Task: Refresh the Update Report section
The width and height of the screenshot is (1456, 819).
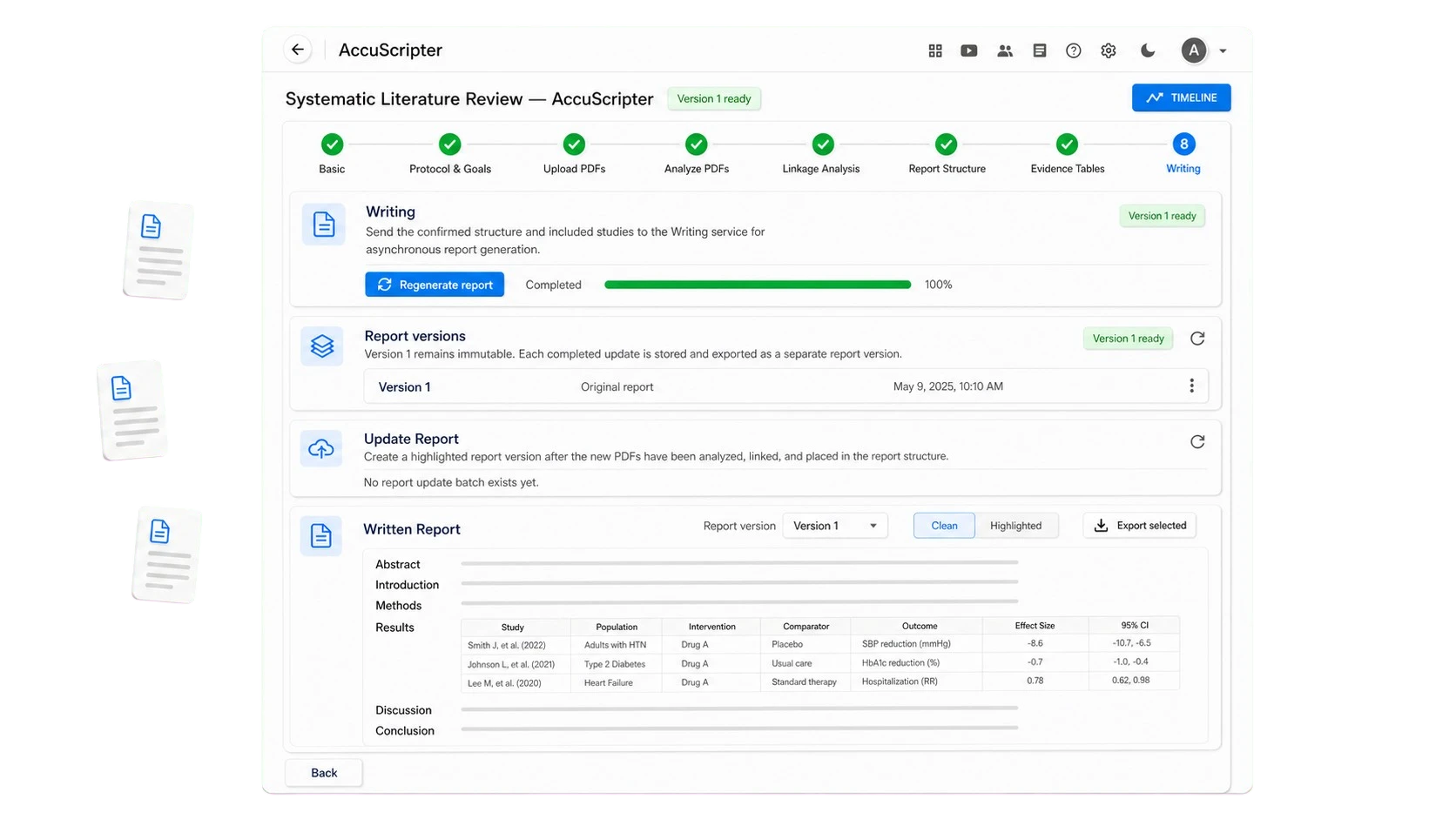Action: coord(1197,442)
